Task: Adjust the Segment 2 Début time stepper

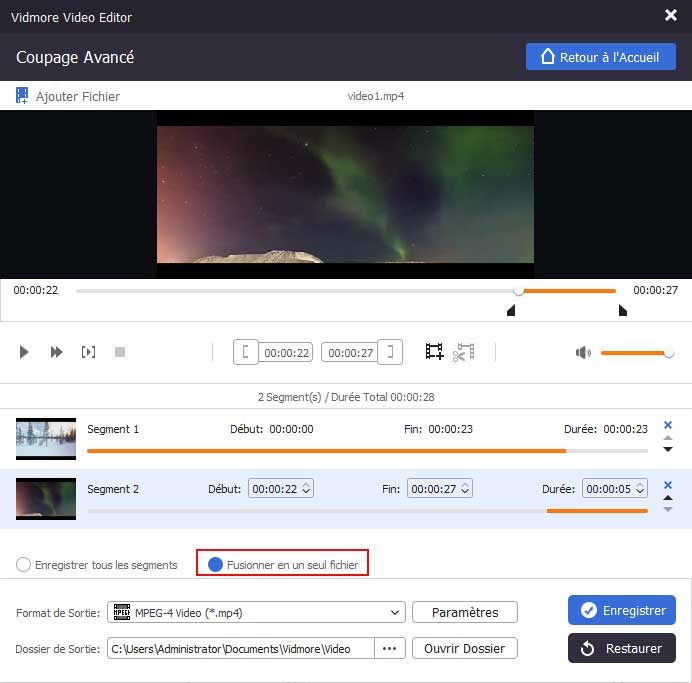Action: pos(307,489)
